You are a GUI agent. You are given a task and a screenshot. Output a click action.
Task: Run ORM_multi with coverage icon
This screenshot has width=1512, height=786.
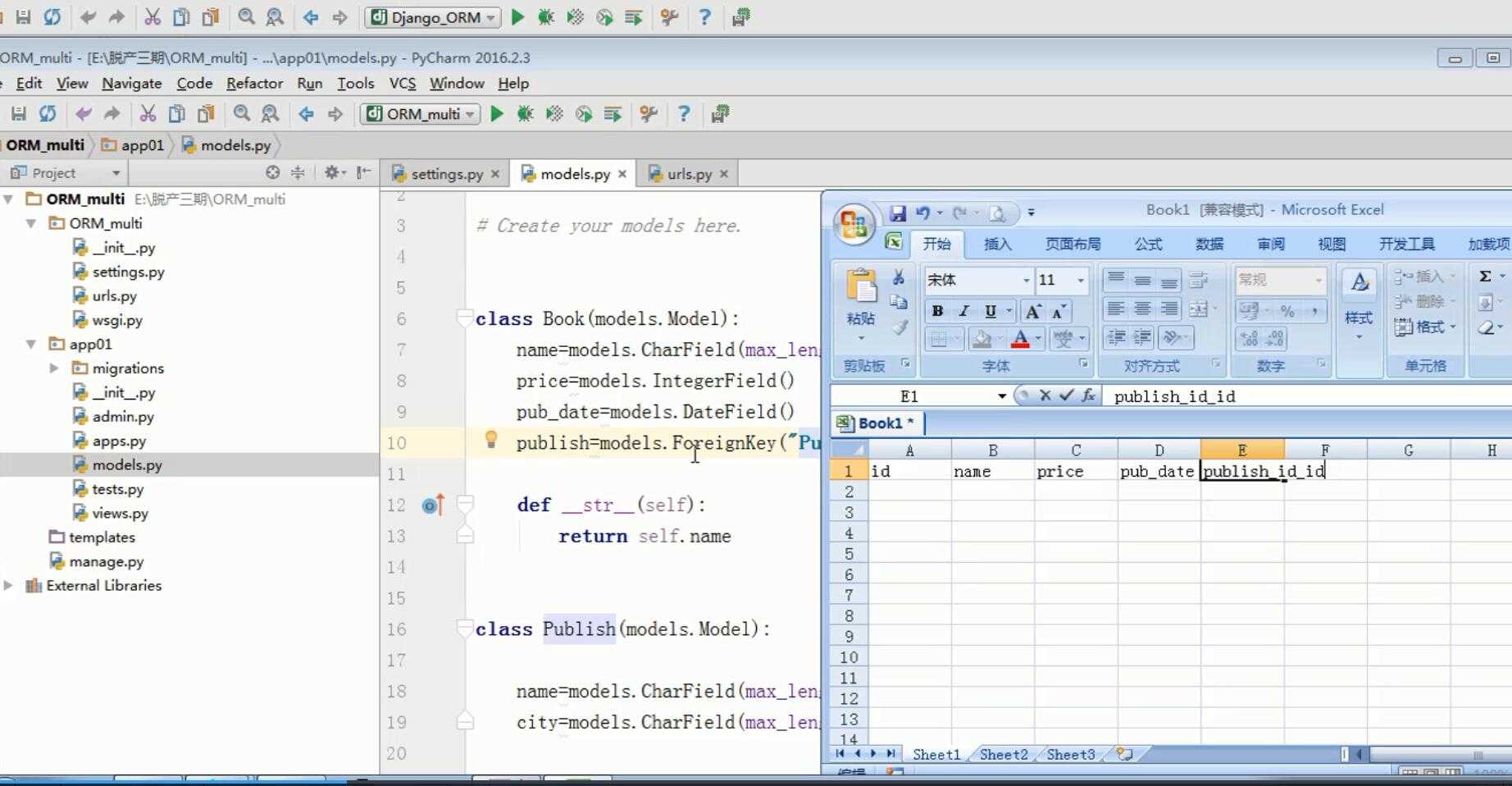coord(554,114)
